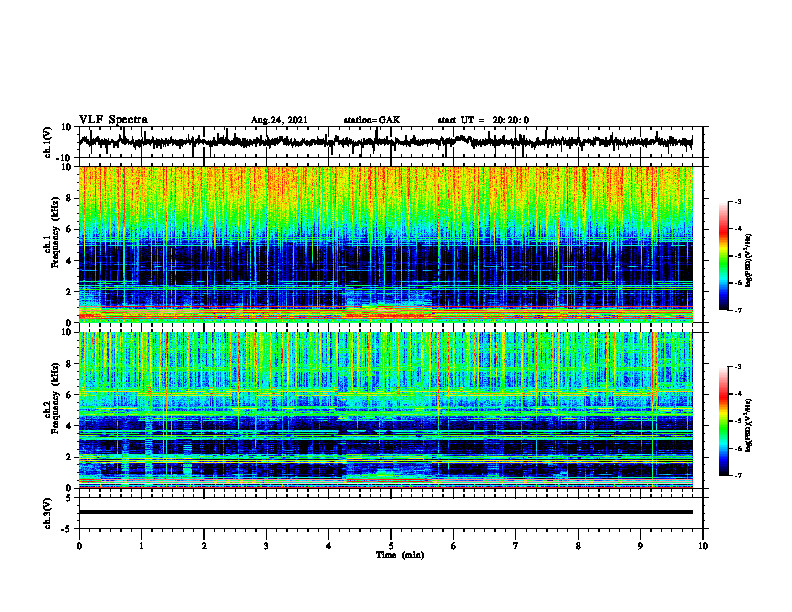Click the "2" kHz tick on ch.2 frequency axis
Viewport: 792px width, 612px height.
point(69,457)
